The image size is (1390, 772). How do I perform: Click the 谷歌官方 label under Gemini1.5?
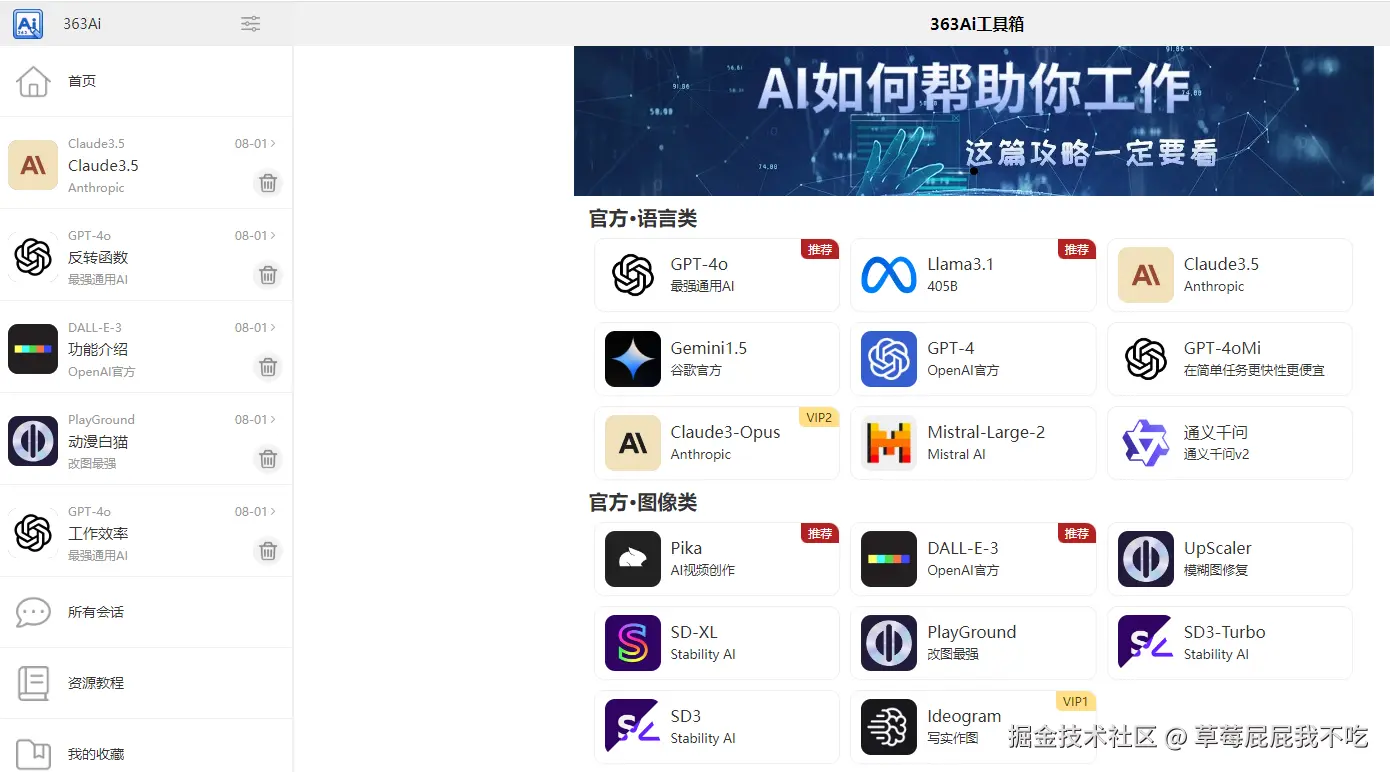(x=696, y=370)
